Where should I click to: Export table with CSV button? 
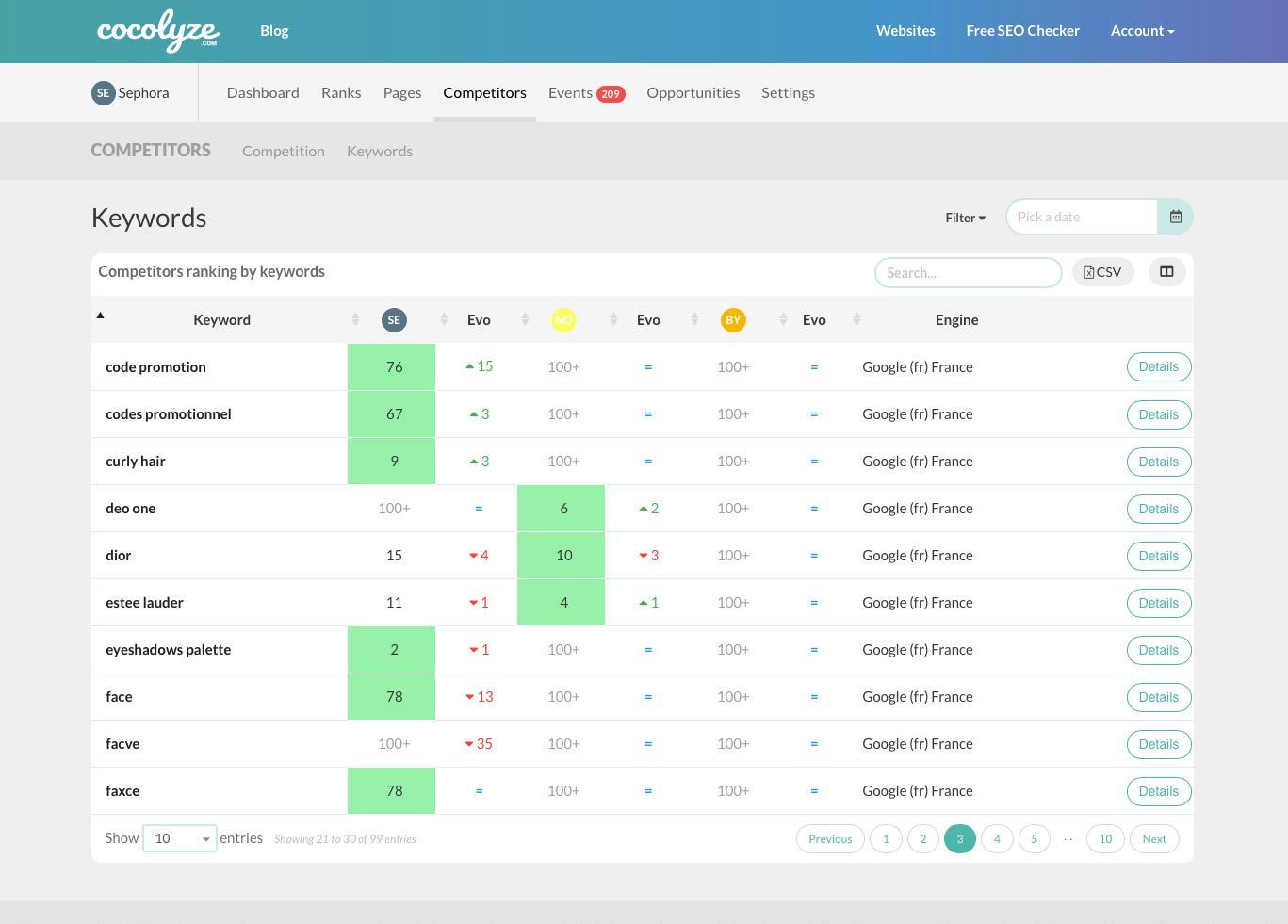pos(1102,272)
